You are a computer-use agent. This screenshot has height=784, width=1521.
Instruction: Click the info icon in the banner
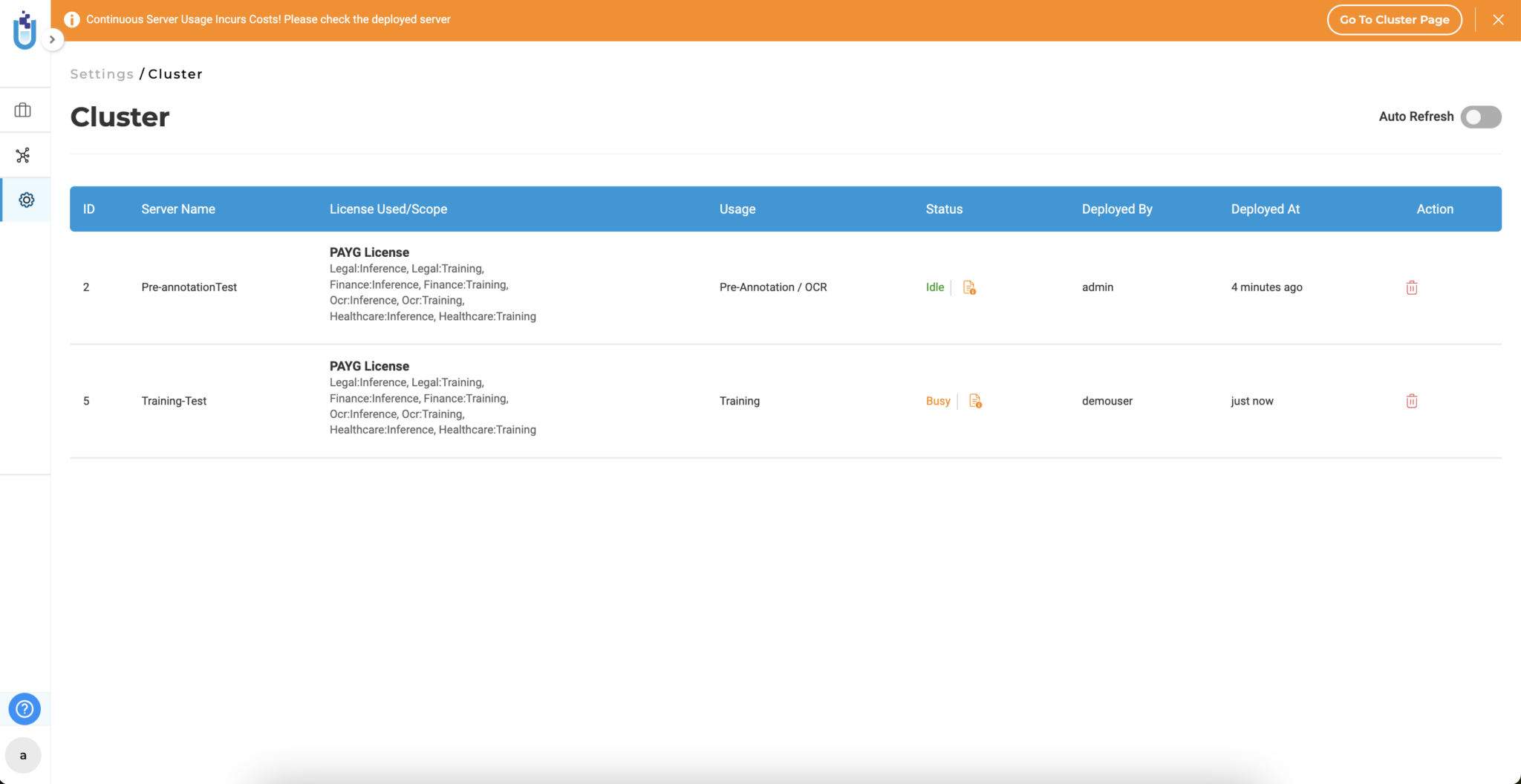tap(72, 20)
